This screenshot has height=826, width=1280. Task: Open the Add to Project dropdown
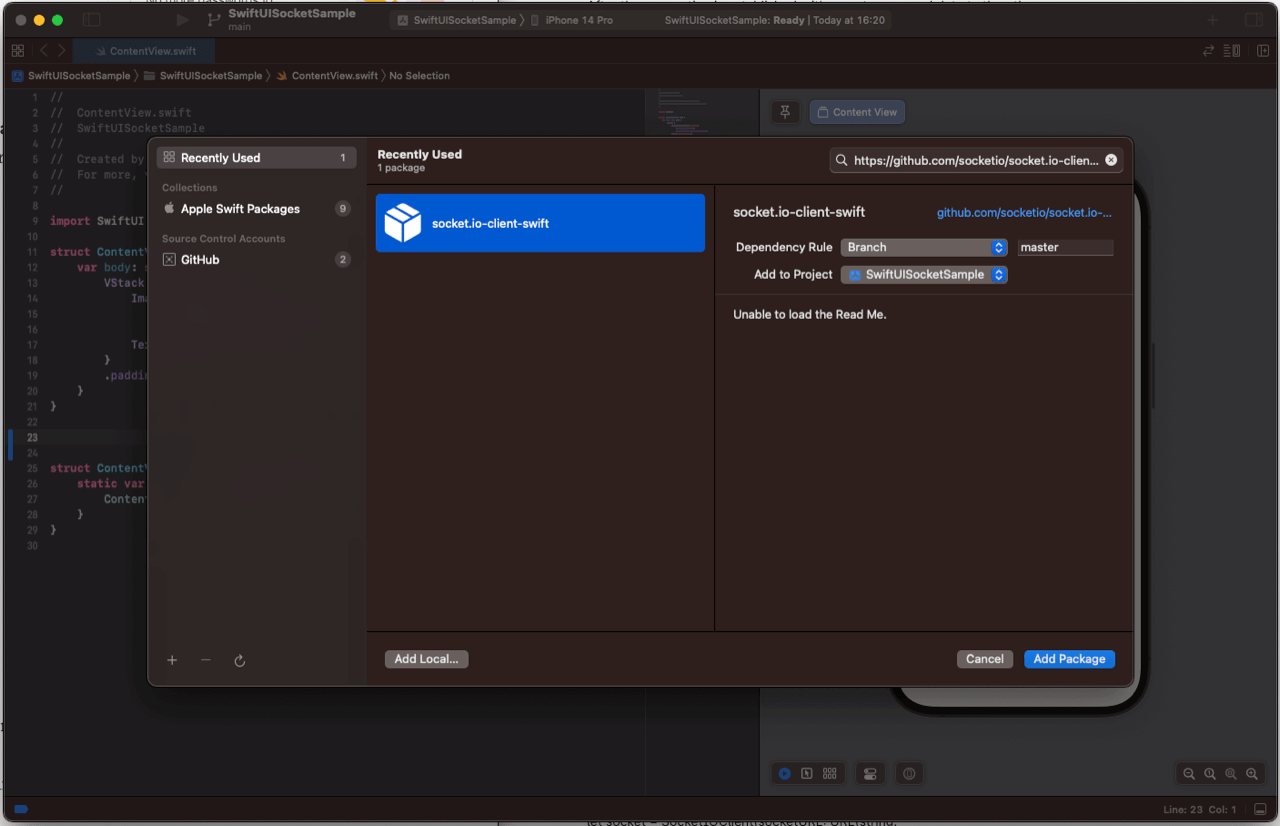[x=923, y=274]
